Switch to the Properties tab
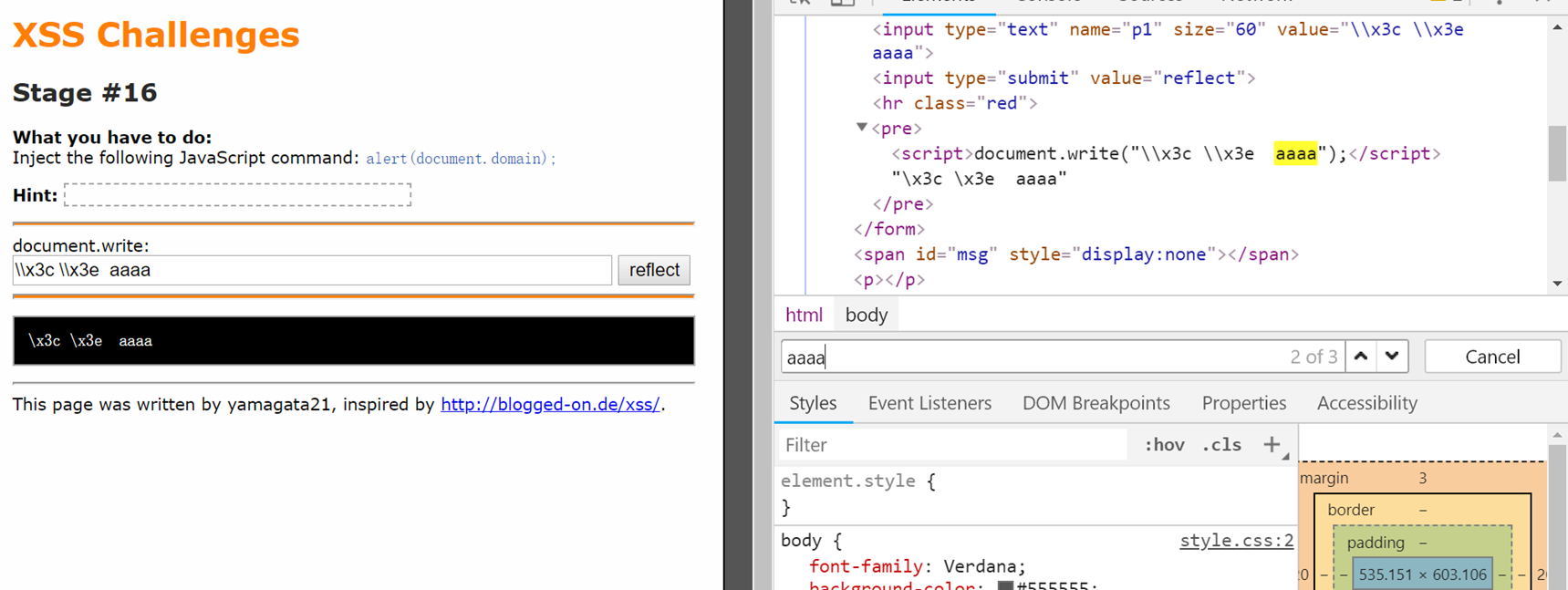Image resolution: width=1568 pixels, height=590 pixels. [1243, 403]
